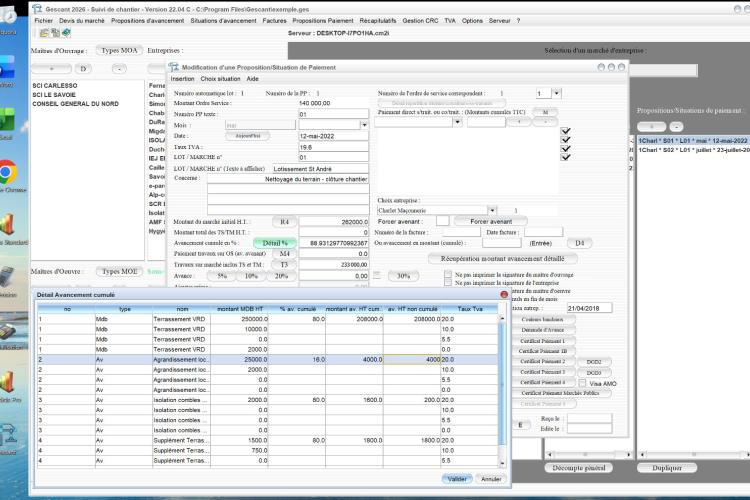
Task: Select the 1Charl S02 L01 juillet proposition row
Action: [694, 150]
